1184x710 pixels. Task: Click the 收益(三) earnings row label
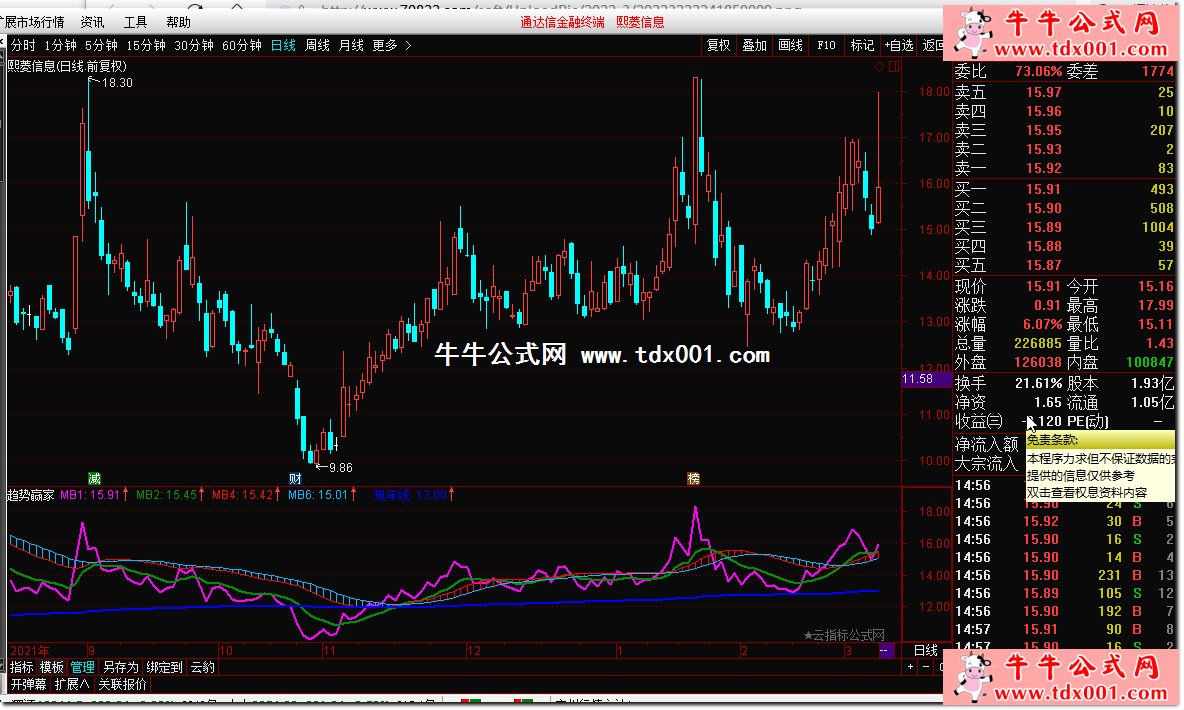click(x=978, y=422)
